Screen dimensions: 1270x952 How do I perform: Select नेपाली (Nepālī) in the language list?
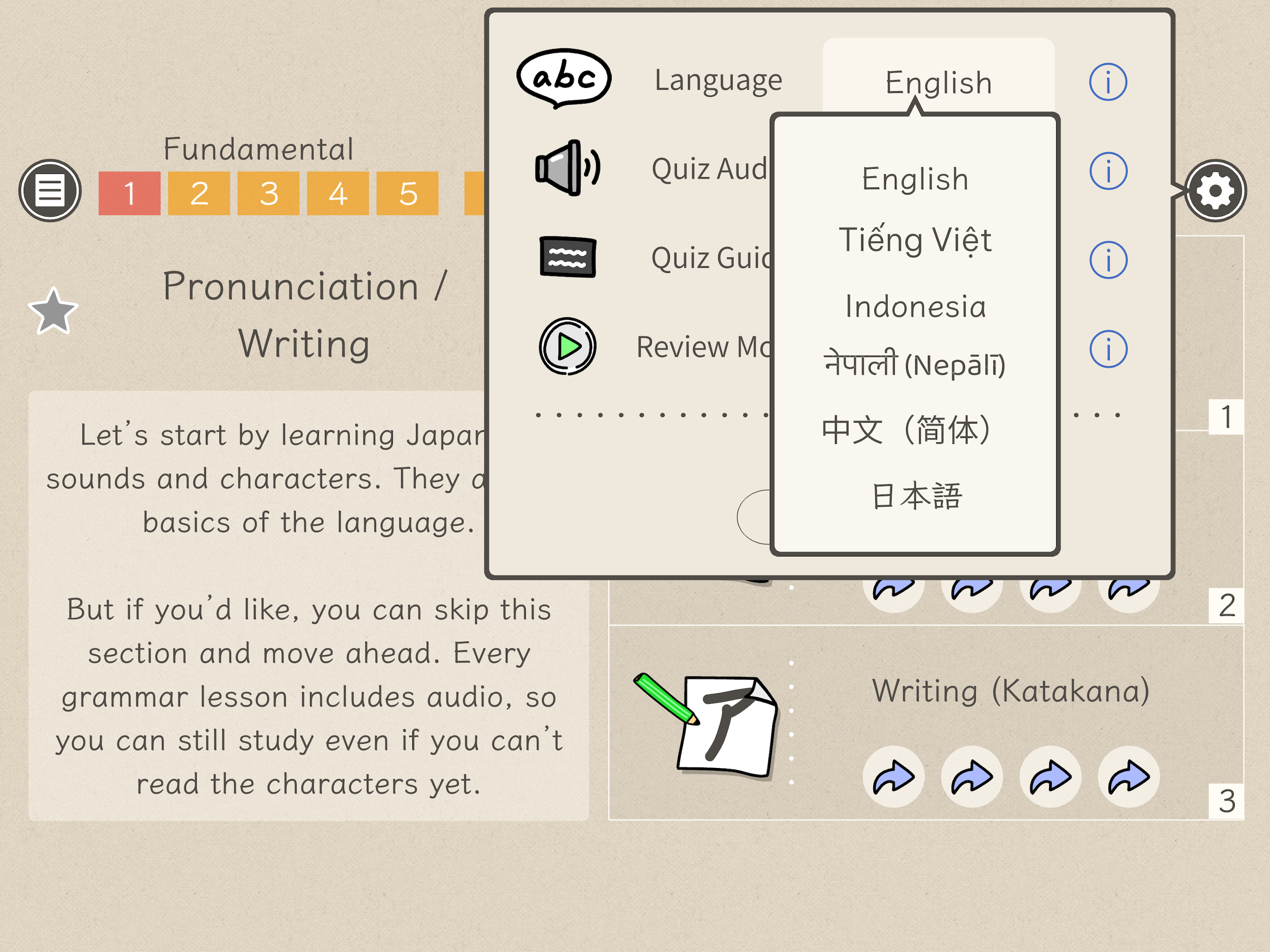click(x=915, y=365)
